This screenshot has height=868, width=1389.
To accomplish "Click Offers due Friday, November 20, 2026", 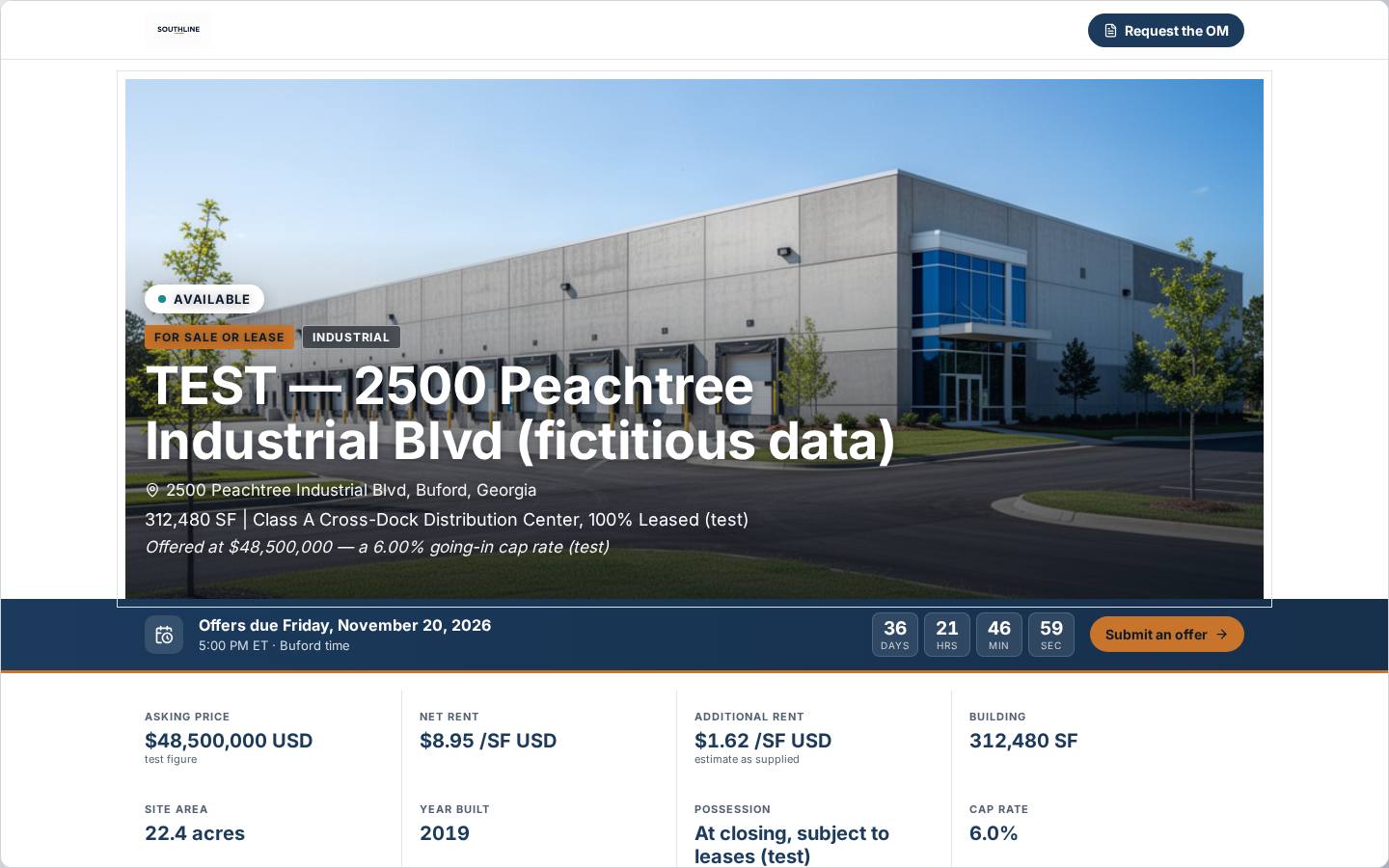I will (345, 625).
